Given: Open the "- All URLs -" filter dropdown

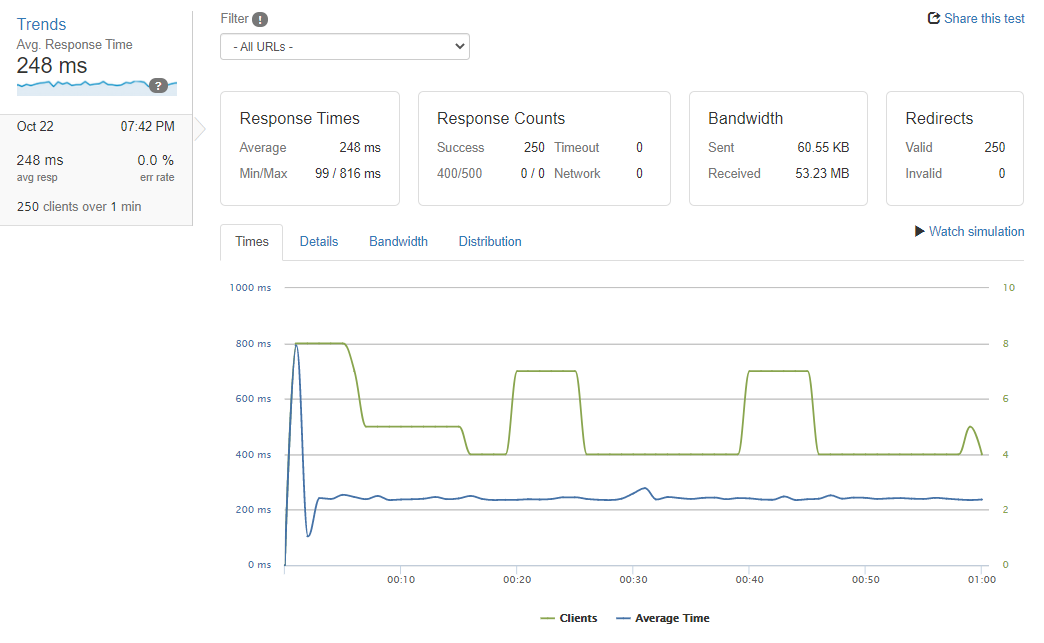Looking at the screenshot, I should coord(344,46).
